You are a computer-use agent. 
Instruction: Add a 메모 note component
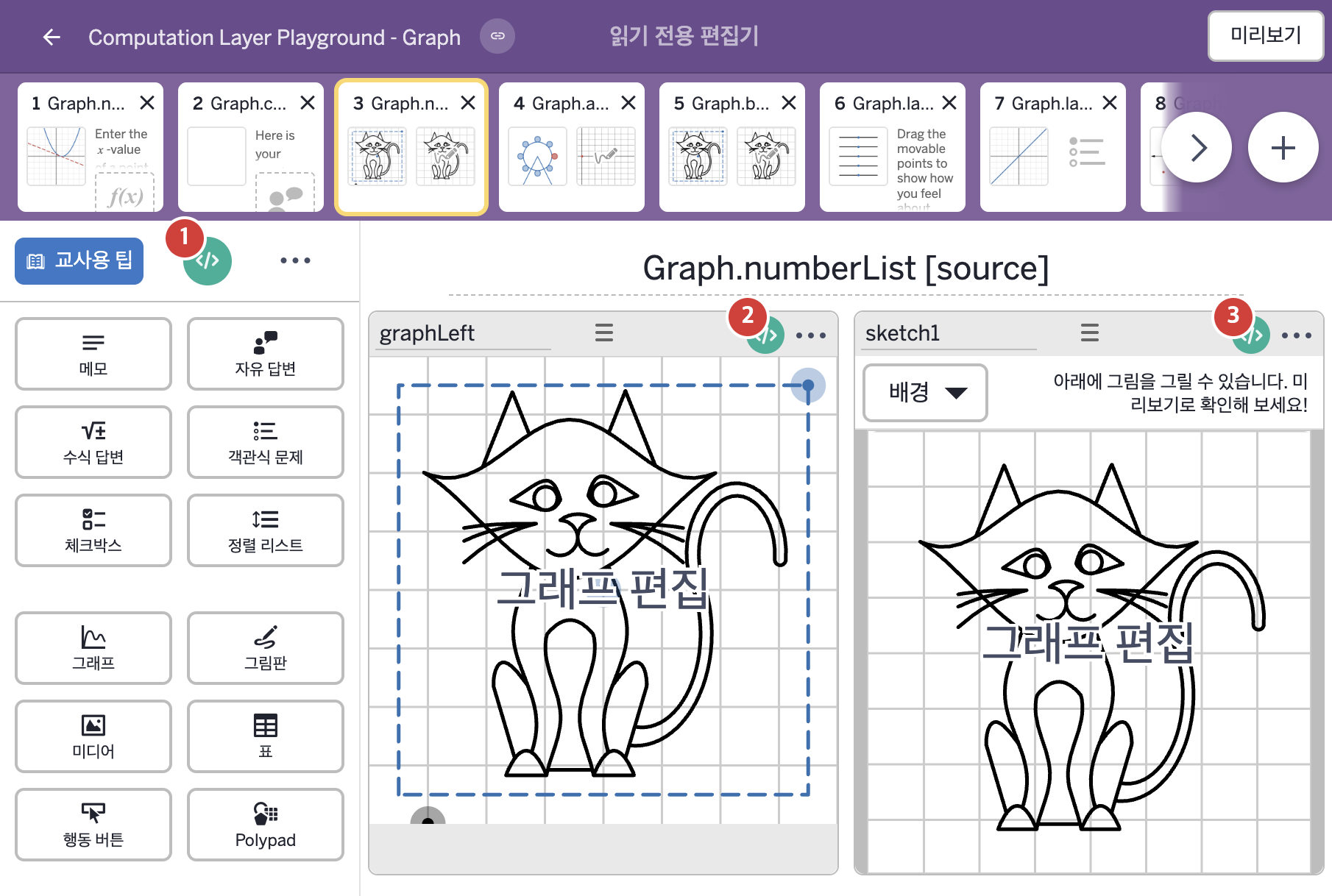pos(93,354)
